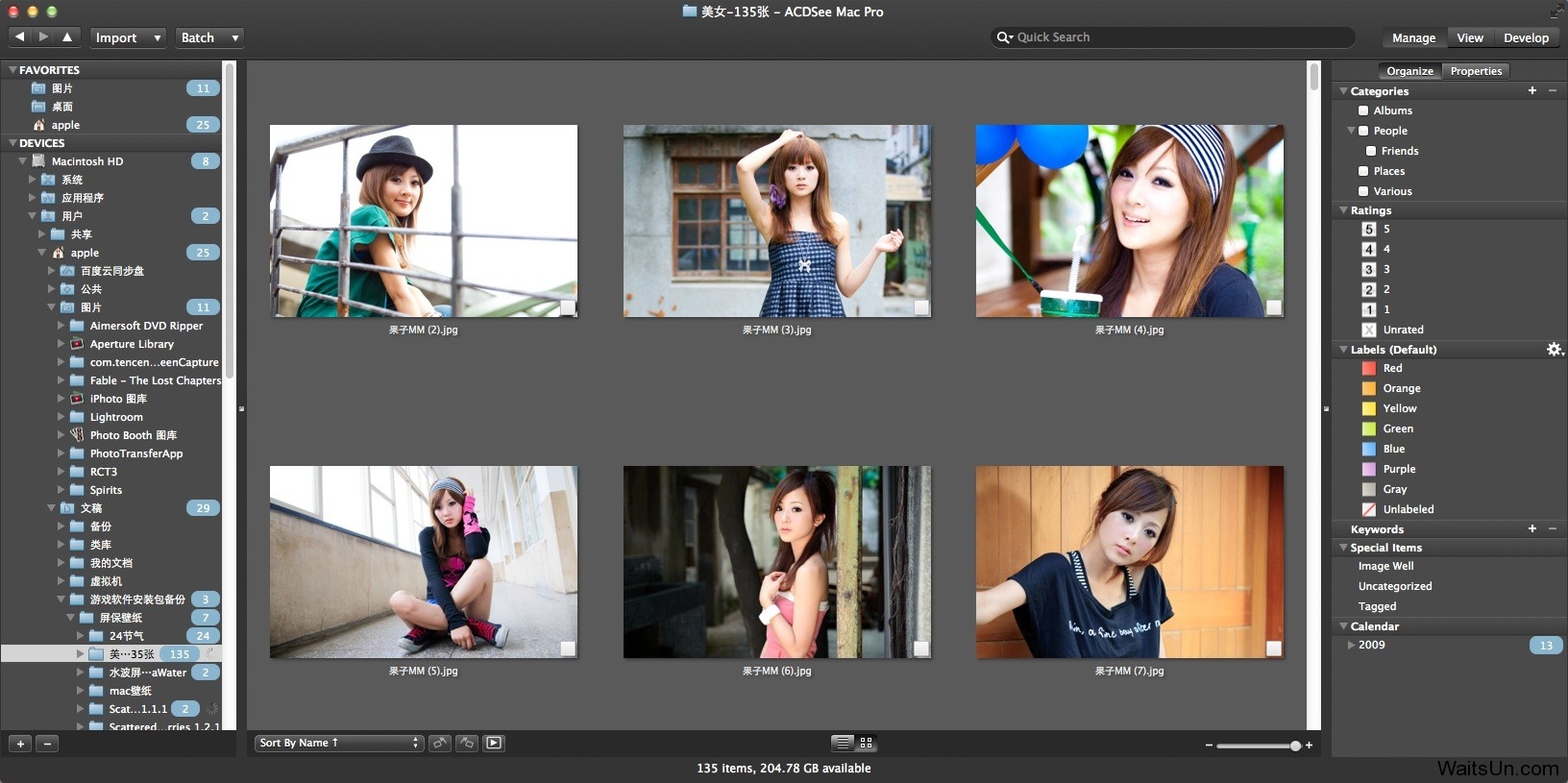
Task: Add a new keyword with plus
Action: tap(1532, 528)
